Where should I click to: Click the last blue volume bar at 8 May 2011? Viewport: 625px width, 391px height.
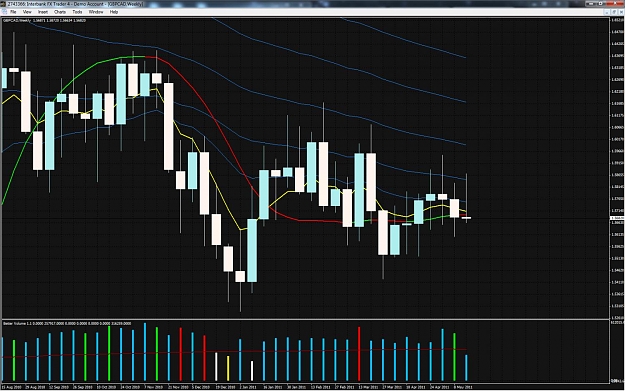[x=466, y=368]
